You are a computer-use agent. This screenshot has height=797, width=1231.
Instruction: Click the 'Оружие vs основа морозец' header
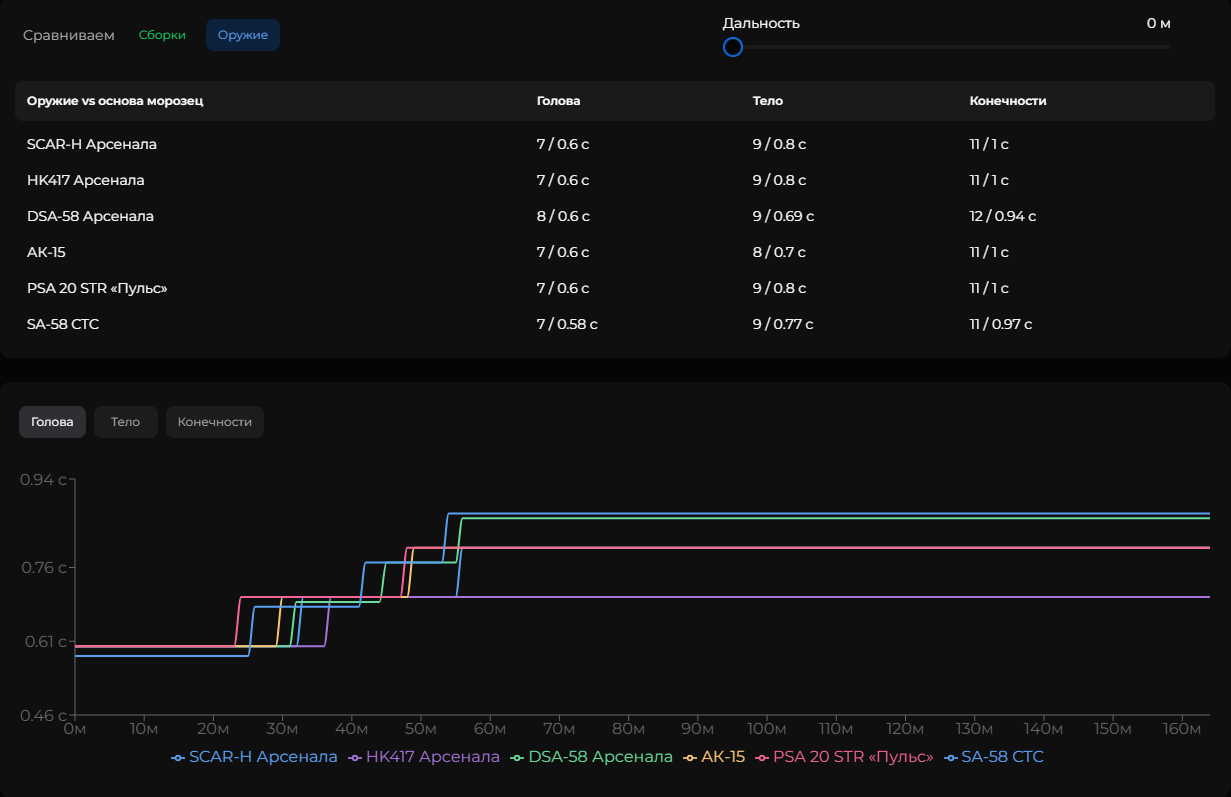coord(115,101)
